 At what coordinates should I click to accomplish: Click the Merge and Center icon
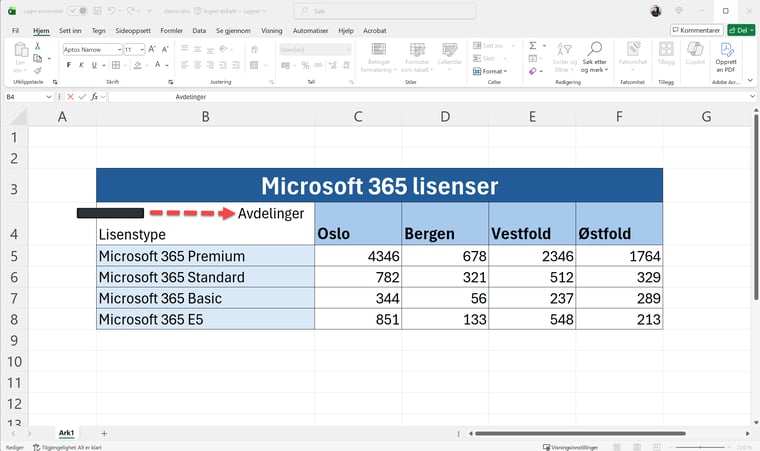[254, 65]
